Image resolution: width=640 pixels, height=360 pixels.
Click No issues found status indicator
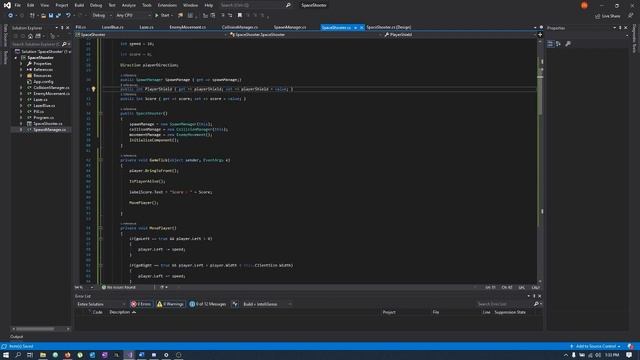119,287
